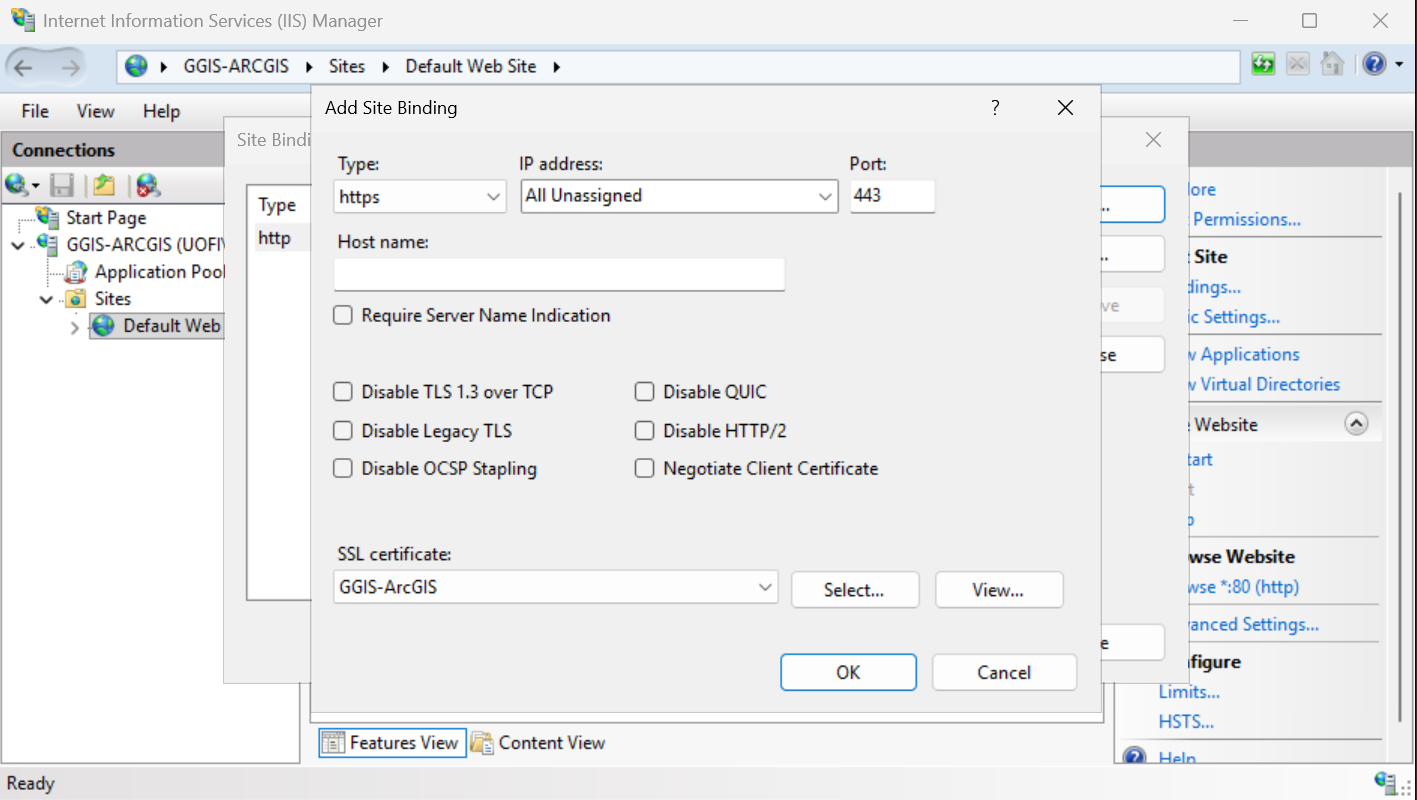Click the dialog help question mark

(x=995, y=107)
